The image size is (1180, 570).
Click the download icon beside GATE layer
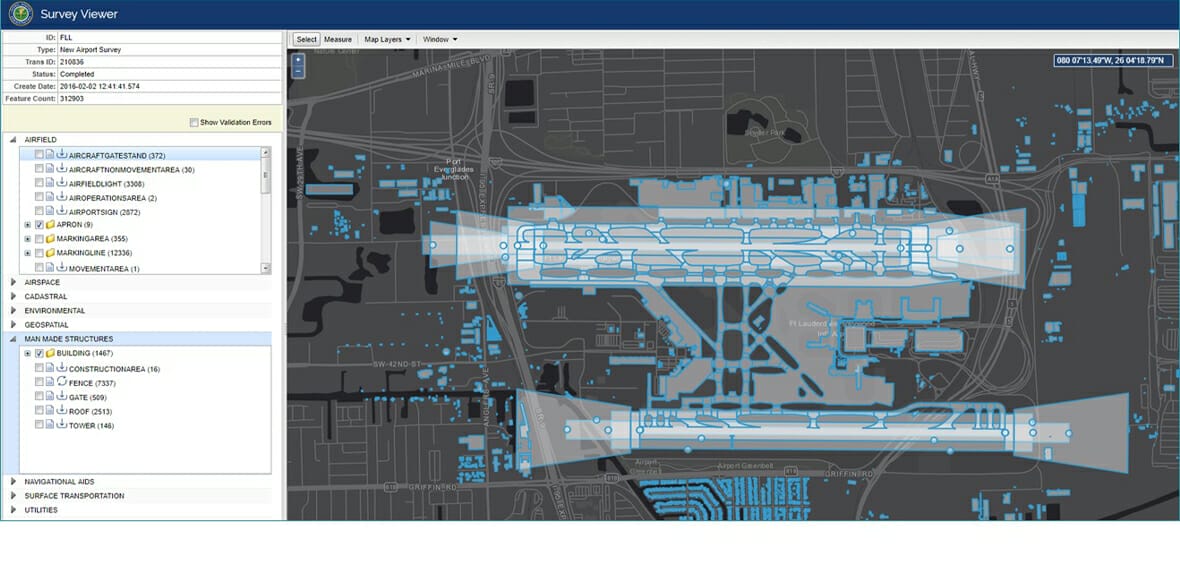[x=62, y=397]
